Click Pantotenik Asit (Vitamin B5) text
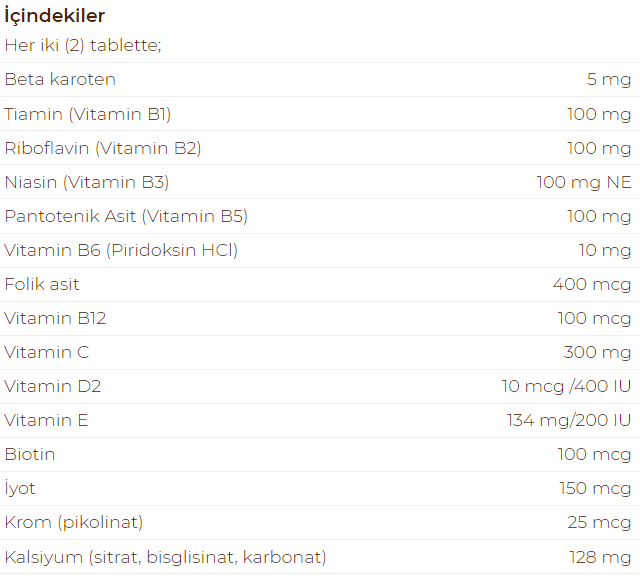The image size is (640, 576). [x=126, y=216]
